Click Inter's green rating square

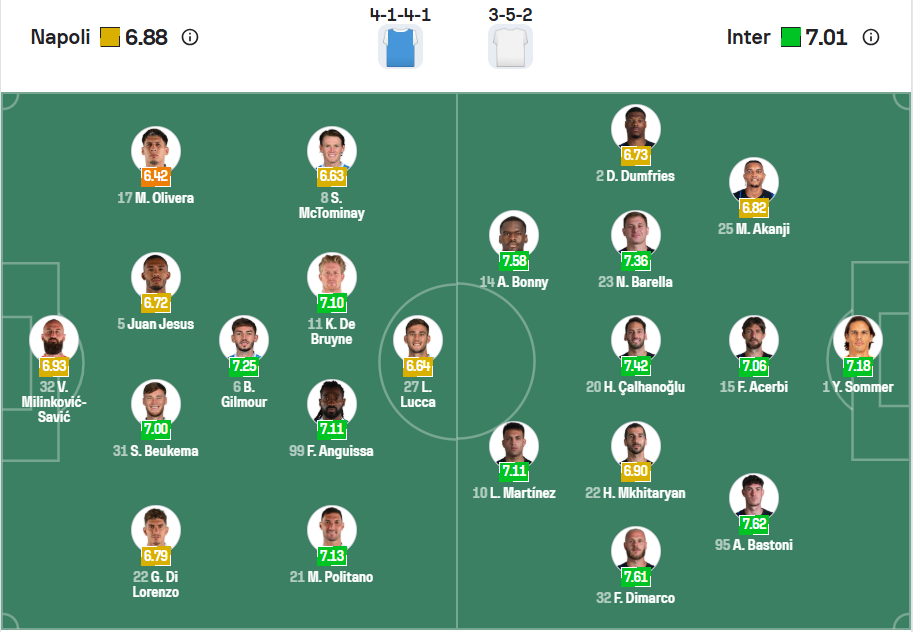click(x=791, y=38)
